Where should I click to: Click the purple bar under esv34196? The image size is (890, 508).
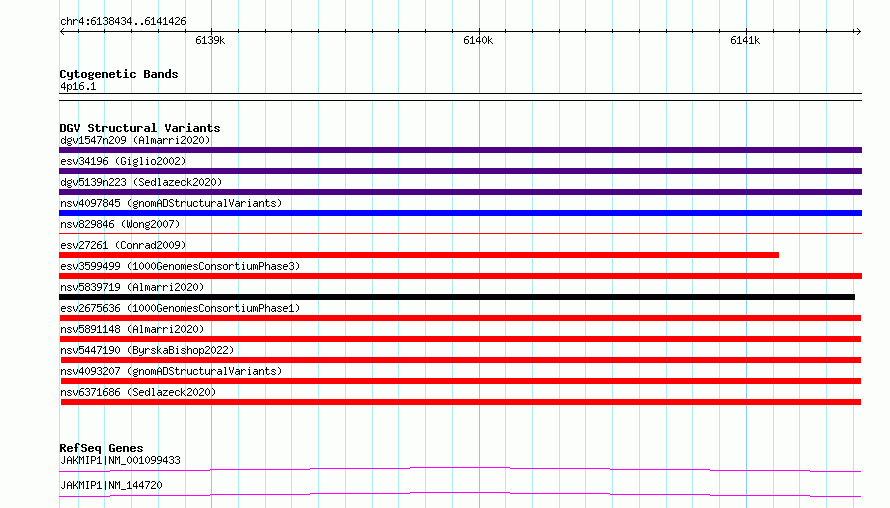pos(460,171)
